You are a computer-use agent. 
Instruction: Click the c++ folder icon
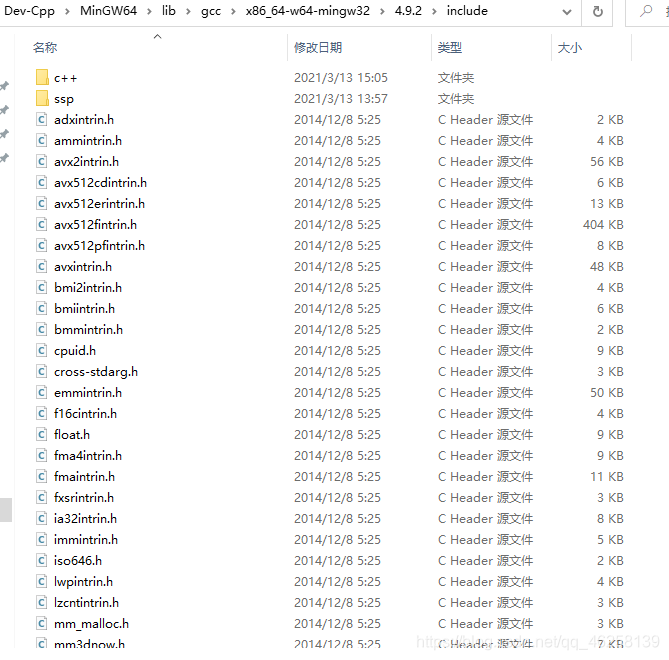[42, 78]
